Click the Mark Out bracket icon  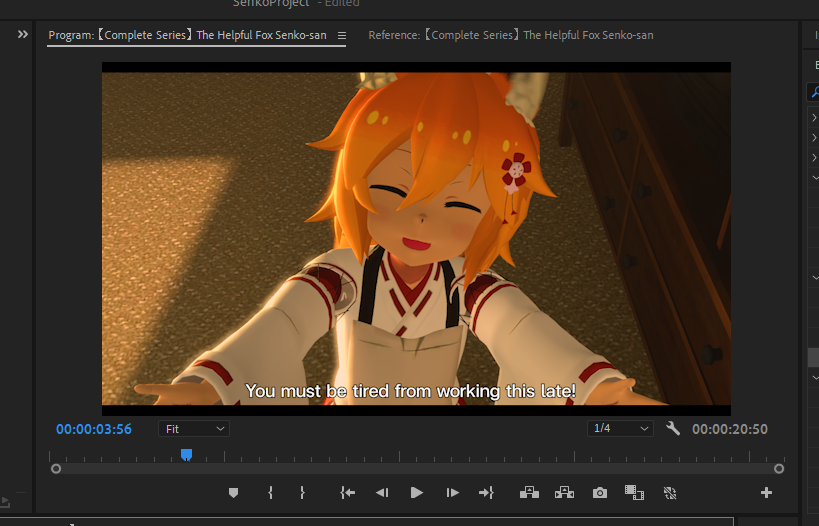point(302,493)
